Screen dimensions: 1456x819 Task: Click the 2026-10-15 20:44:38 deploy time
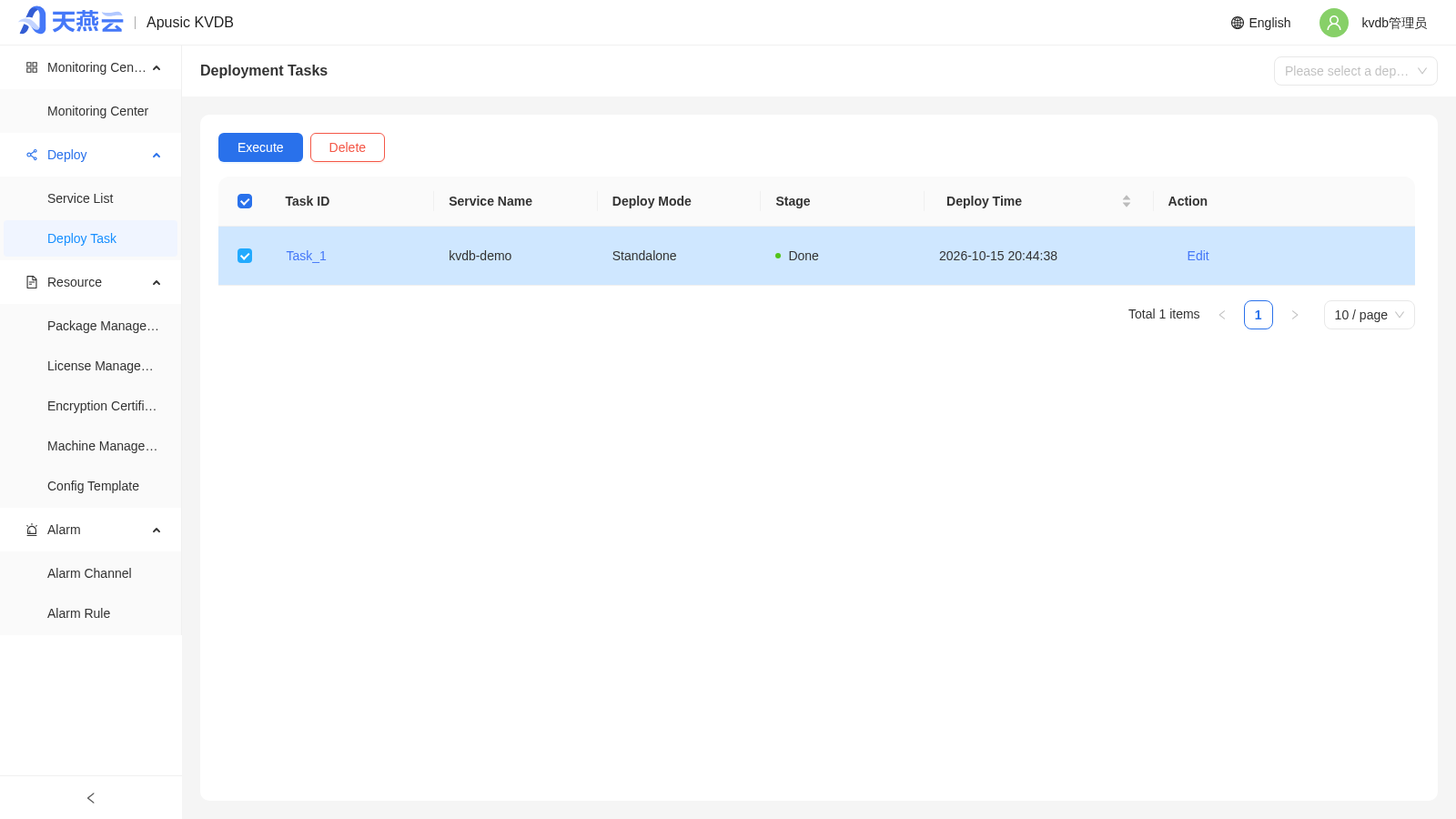[998, 256]
